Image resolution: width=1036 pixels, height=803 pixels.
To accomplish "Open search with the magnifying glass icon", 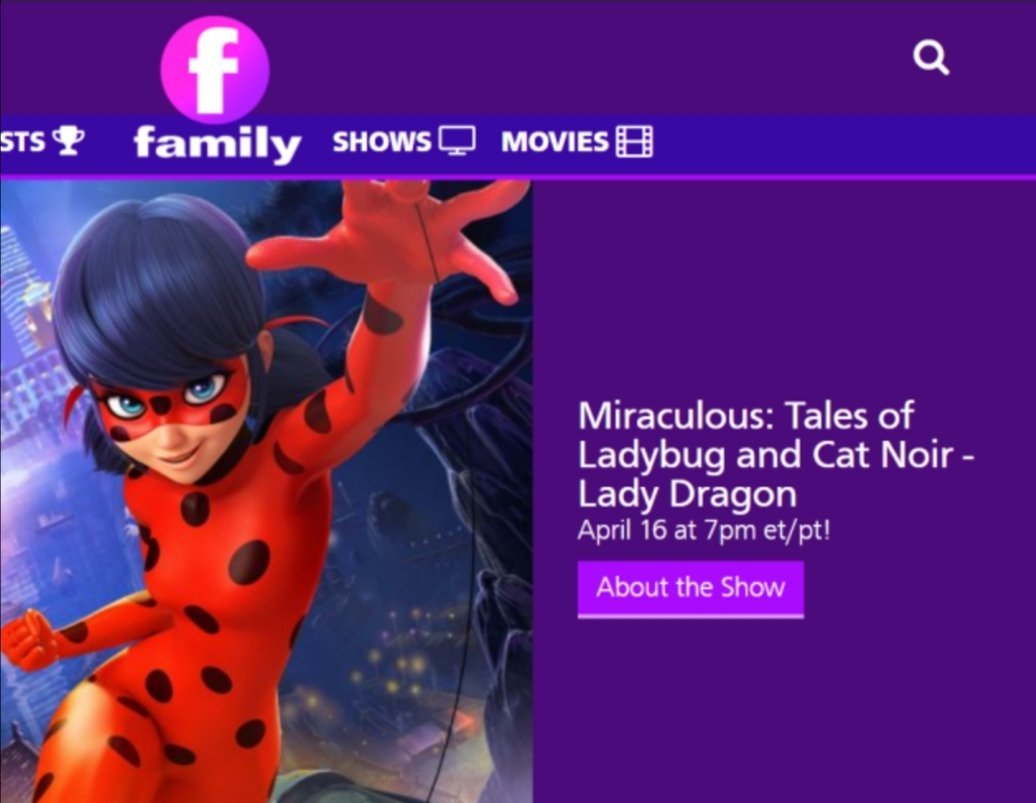I will (x=931, y=58).
